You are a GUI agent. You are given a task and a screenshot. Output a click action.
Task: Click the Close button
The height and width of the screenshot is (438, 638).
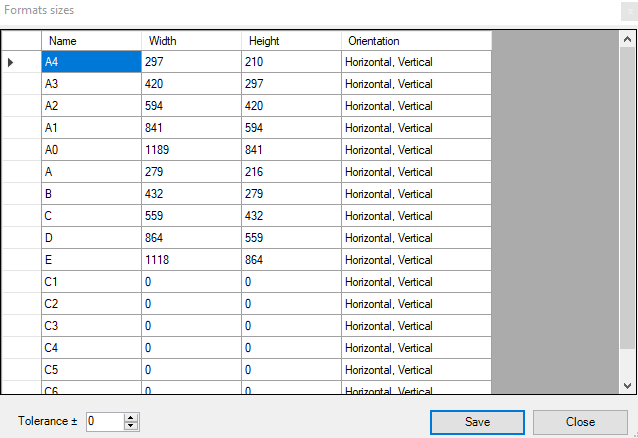[x=580, y=422]
